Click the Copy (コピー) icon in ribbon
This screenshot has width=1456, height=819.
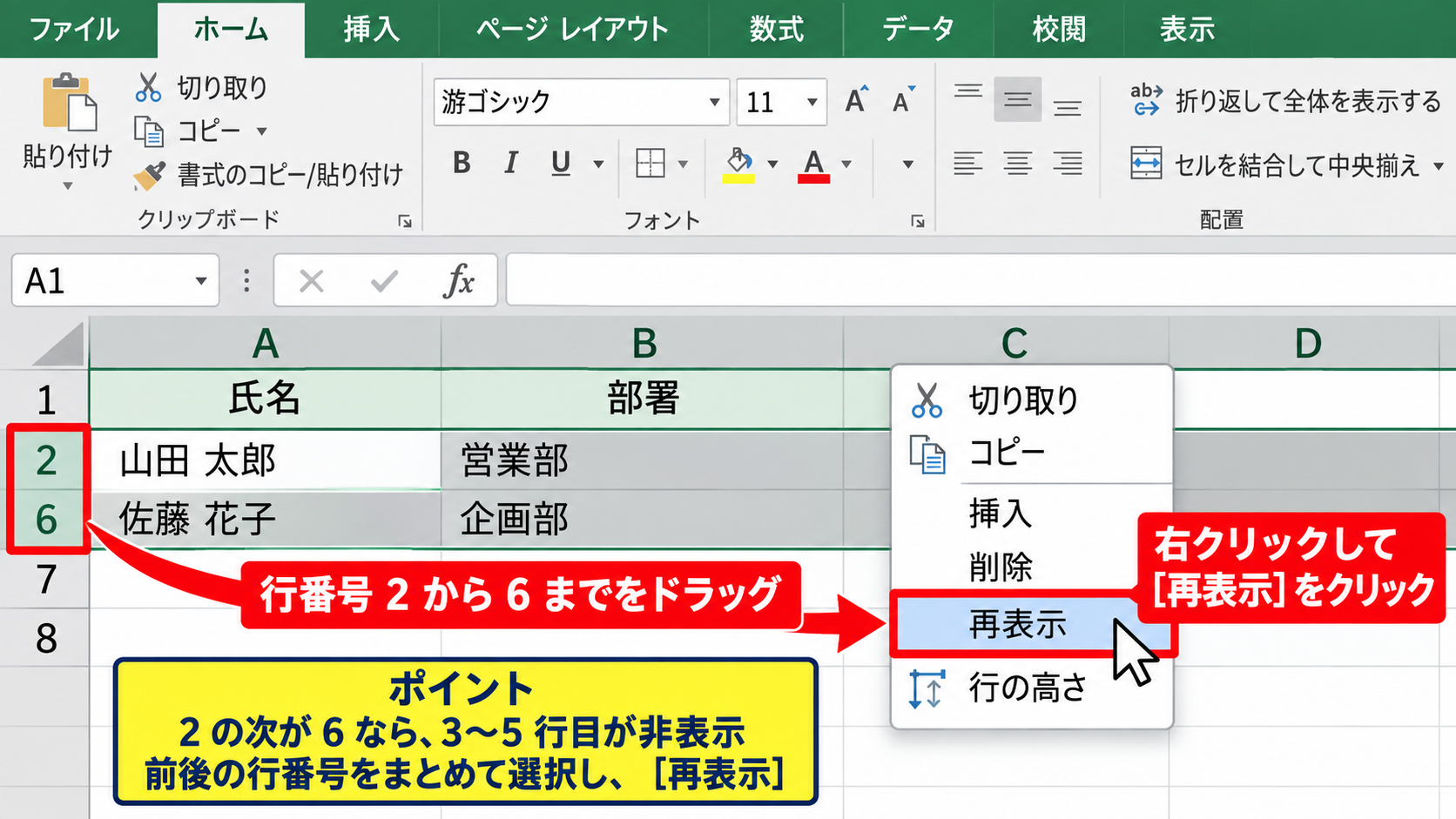click(149, 131)
